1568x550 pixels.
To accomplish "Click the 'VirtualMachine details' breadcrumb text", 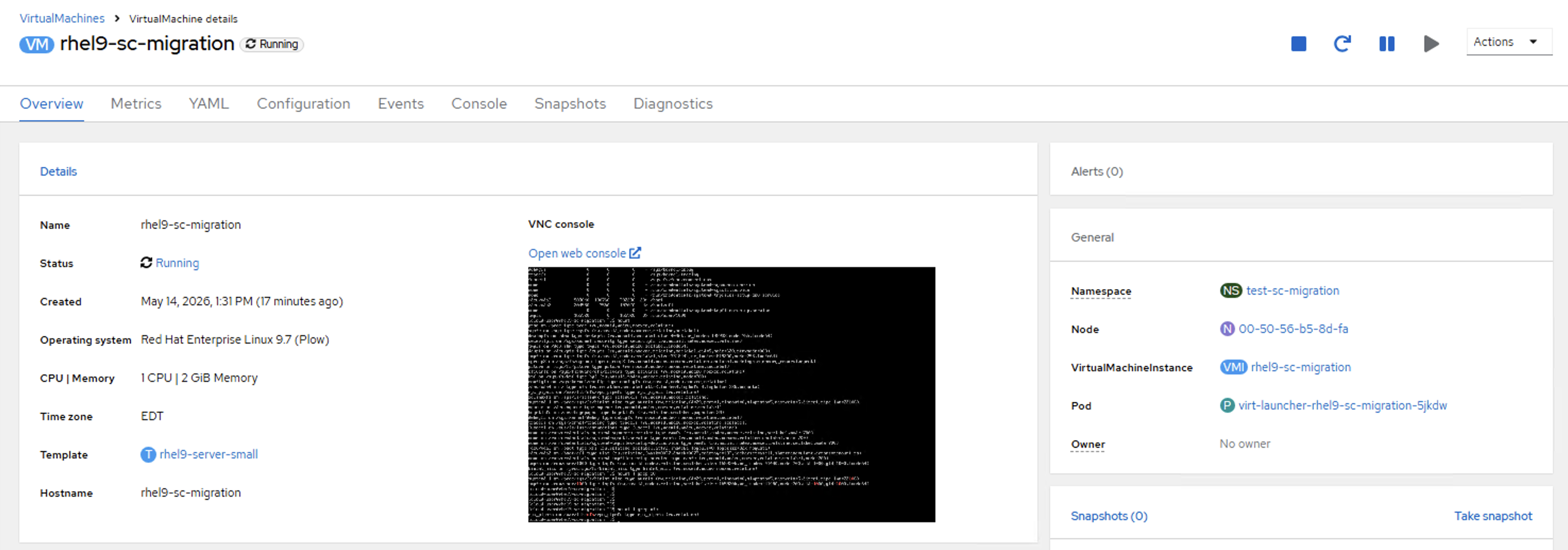I will (x=183, y=19).
